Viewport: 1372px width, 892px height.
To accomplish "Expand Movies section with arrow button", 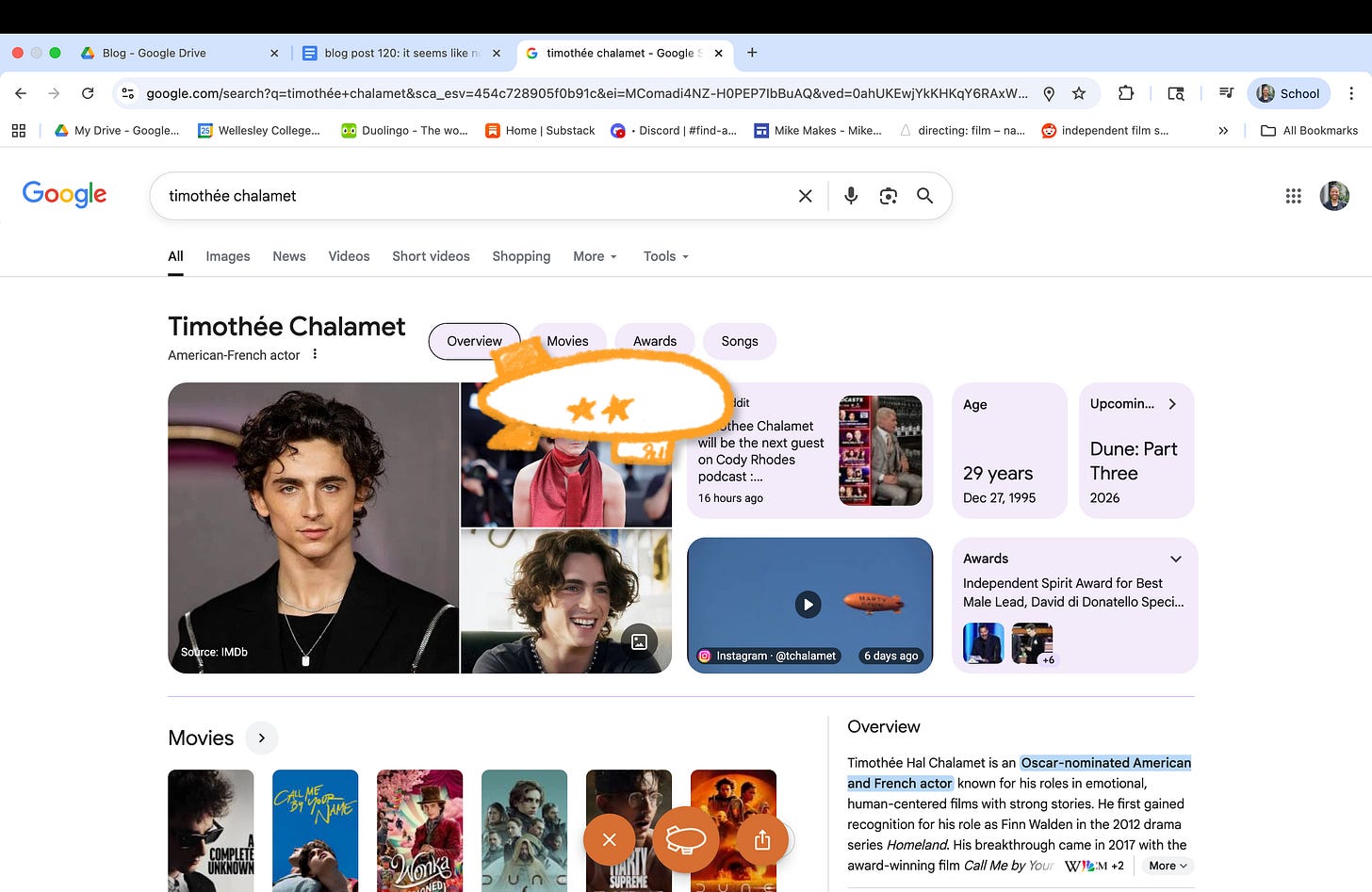I will 261,738.
